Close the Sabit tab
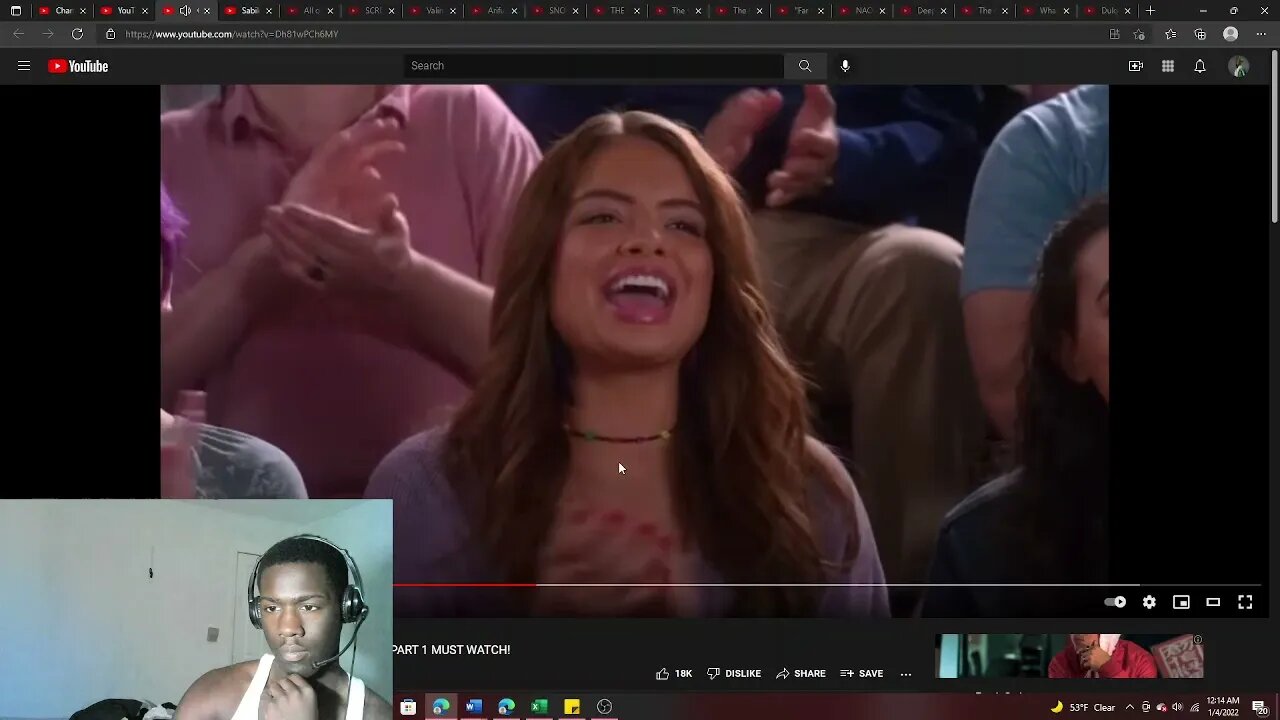Image resolution: width=1280 pixels, height=720 pixels. [268, 11]
